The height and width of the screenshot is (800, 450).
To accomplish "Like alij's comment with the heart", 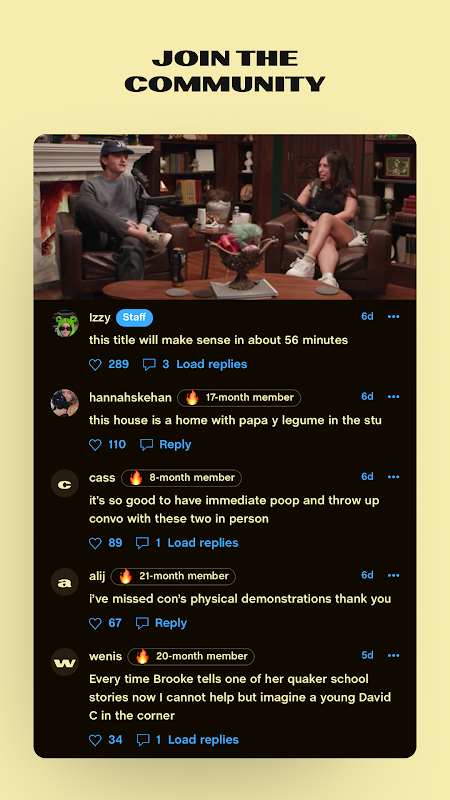I will [x=95, y=623].
